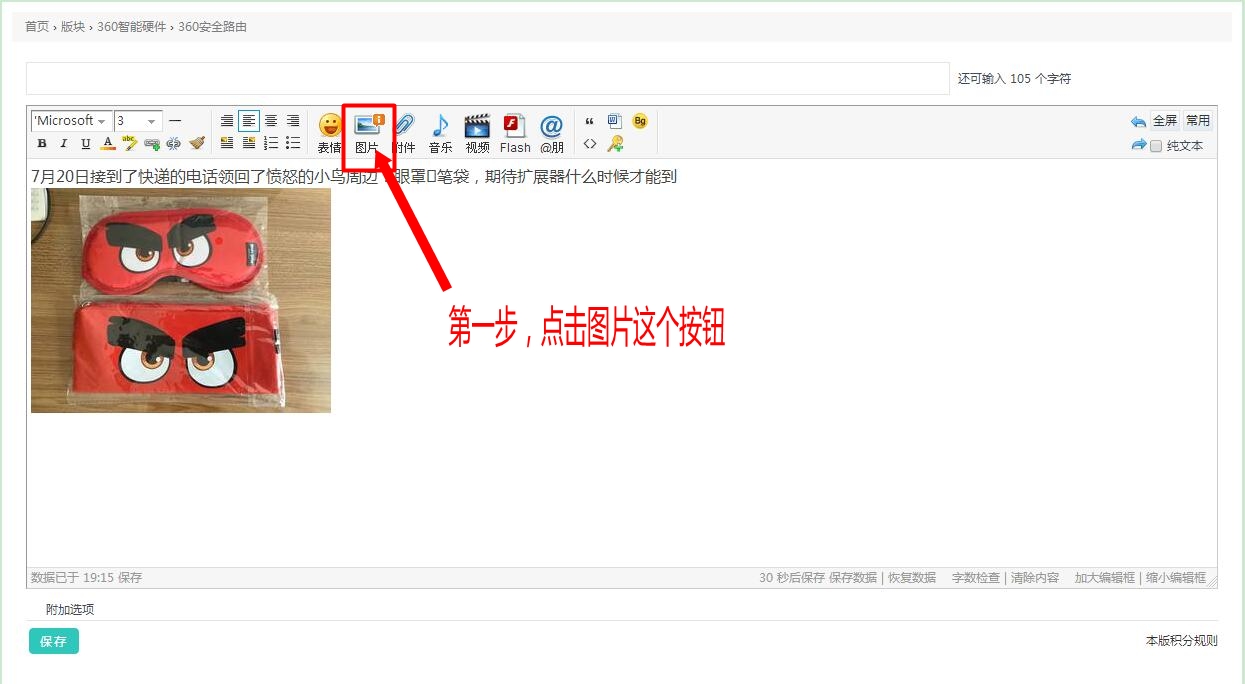Insert Flash content via Flash icon

tap(515, 133)
